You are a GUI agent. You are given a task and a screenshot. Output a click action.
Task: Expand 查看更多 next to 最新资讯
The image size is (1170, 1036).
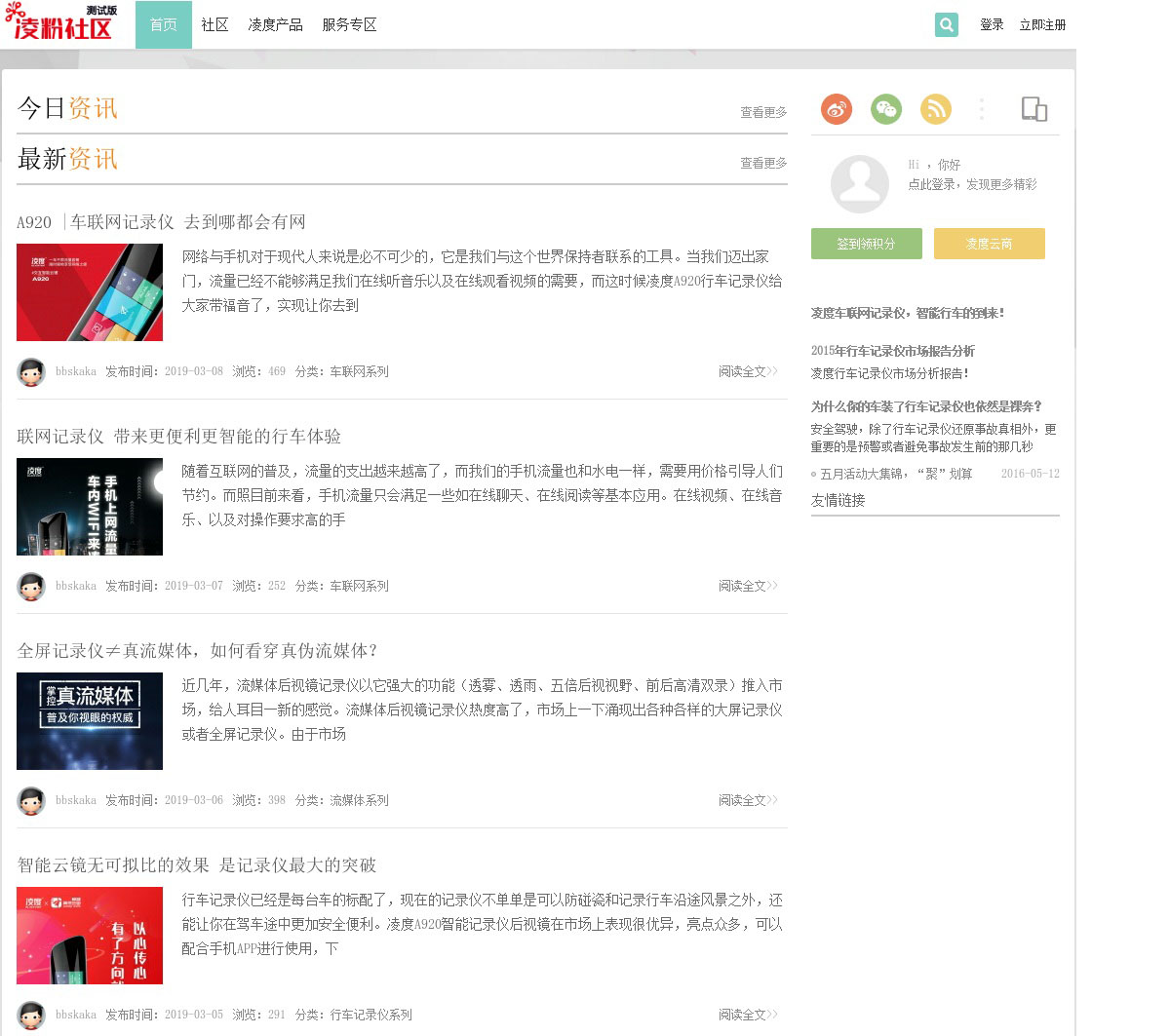(762, 163)
